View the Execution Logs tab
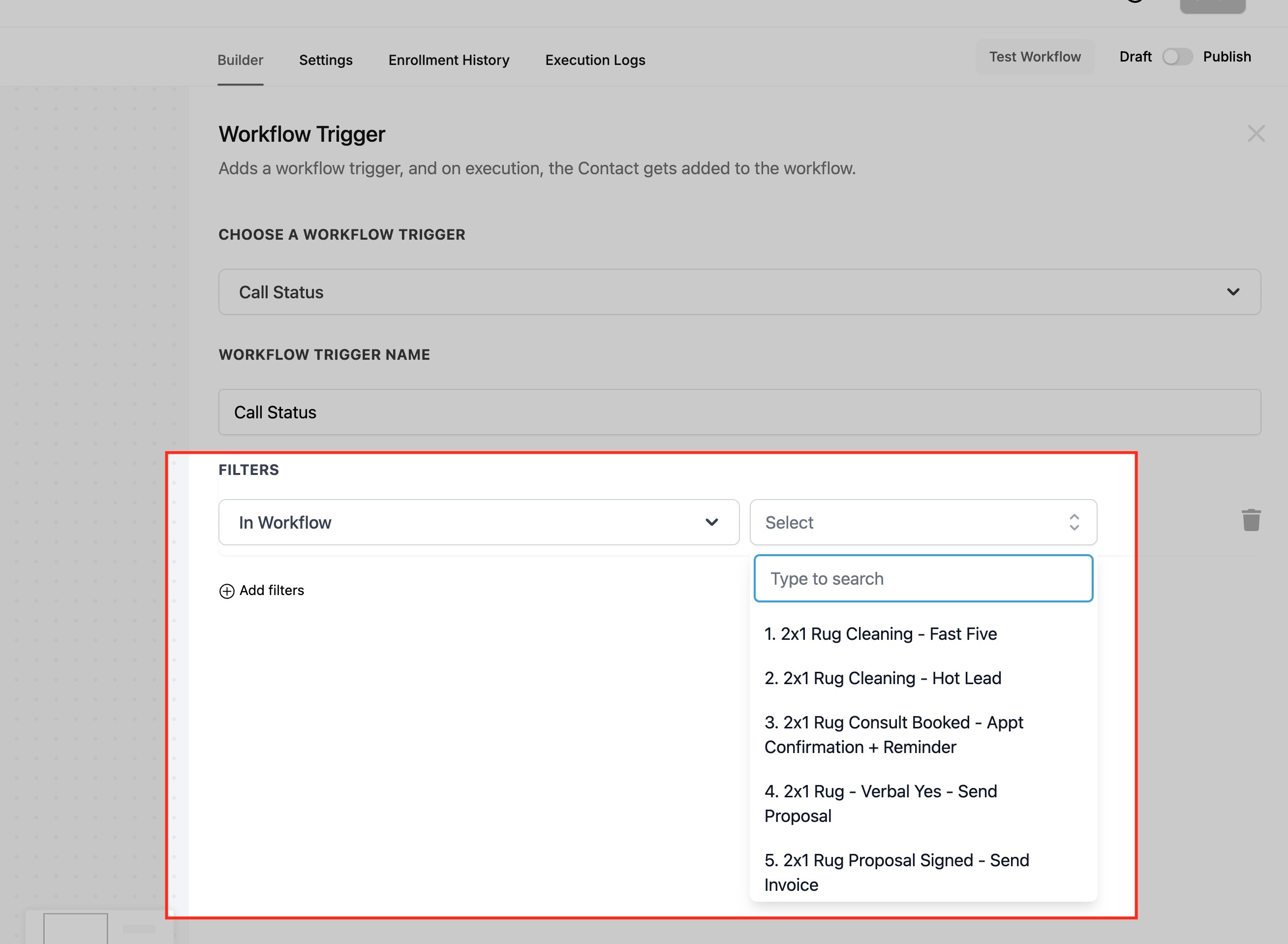Screen dimensions: 1288x944 (x=595, y=60)
